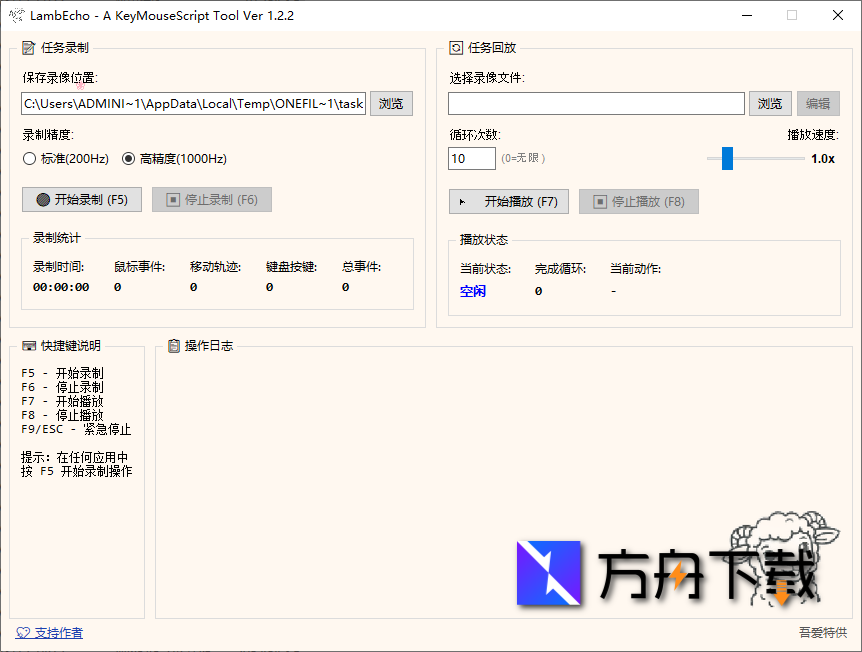Click the LambEcho app icon in title bar

point(16,15)
